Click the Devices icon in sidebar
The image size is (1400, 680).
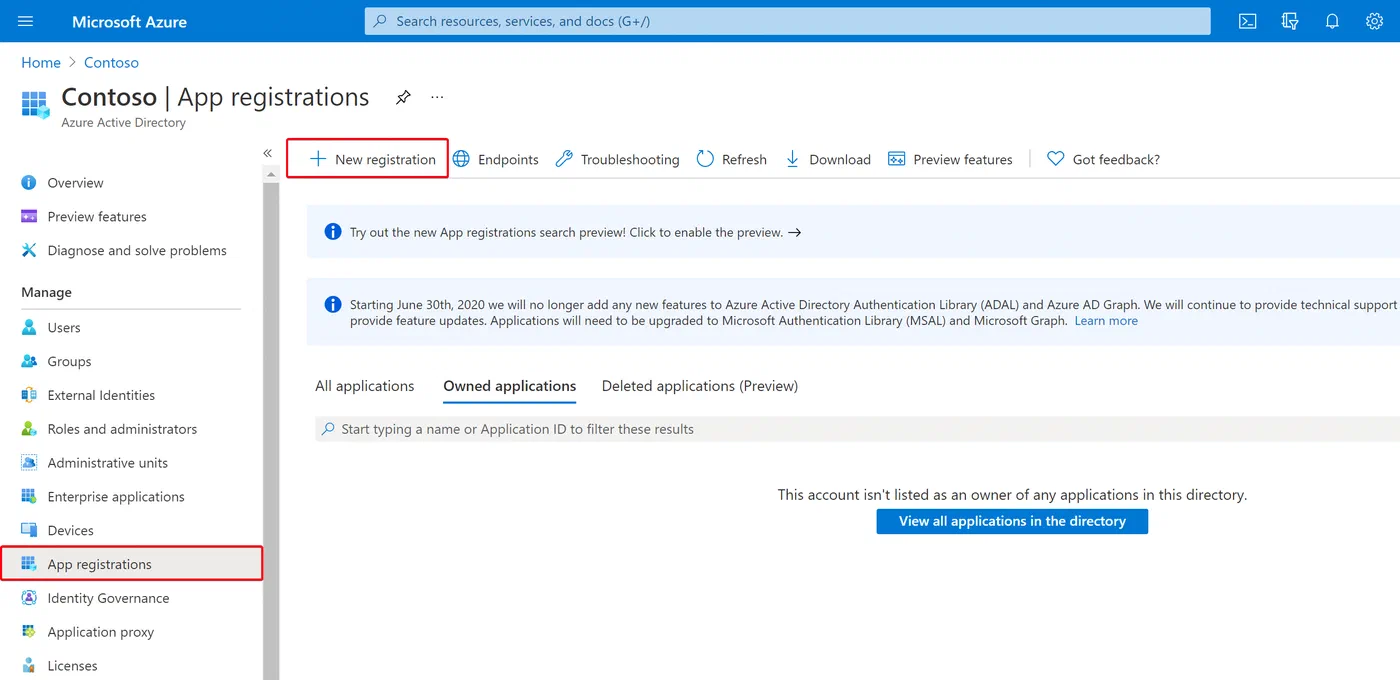pyautogui.click(x=29, y=530)
